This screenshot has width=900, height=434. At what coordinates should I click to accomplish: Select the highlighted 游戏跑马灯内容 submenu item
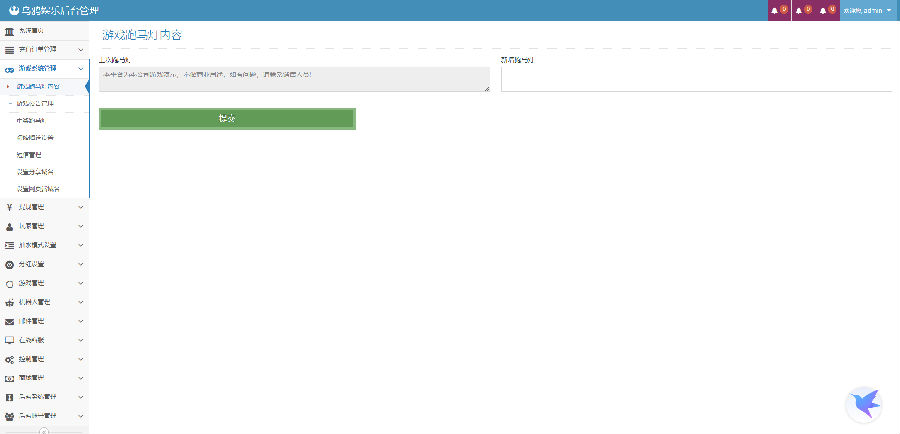pyautogui.click(x=45, y=87)
